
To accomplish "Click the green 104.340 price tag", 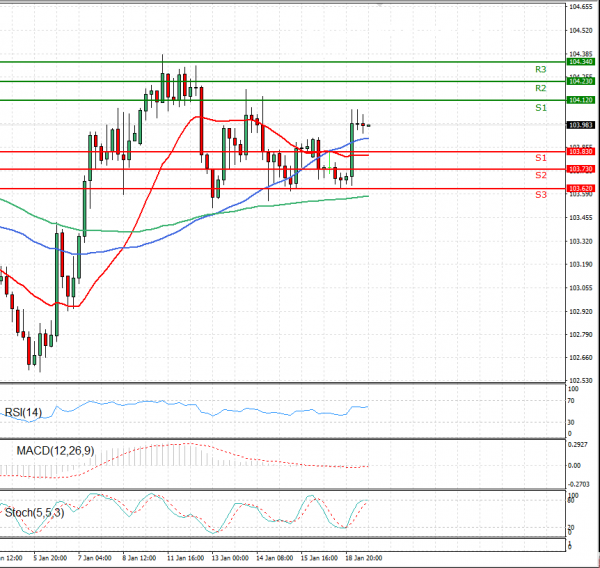I will (581, 62).
